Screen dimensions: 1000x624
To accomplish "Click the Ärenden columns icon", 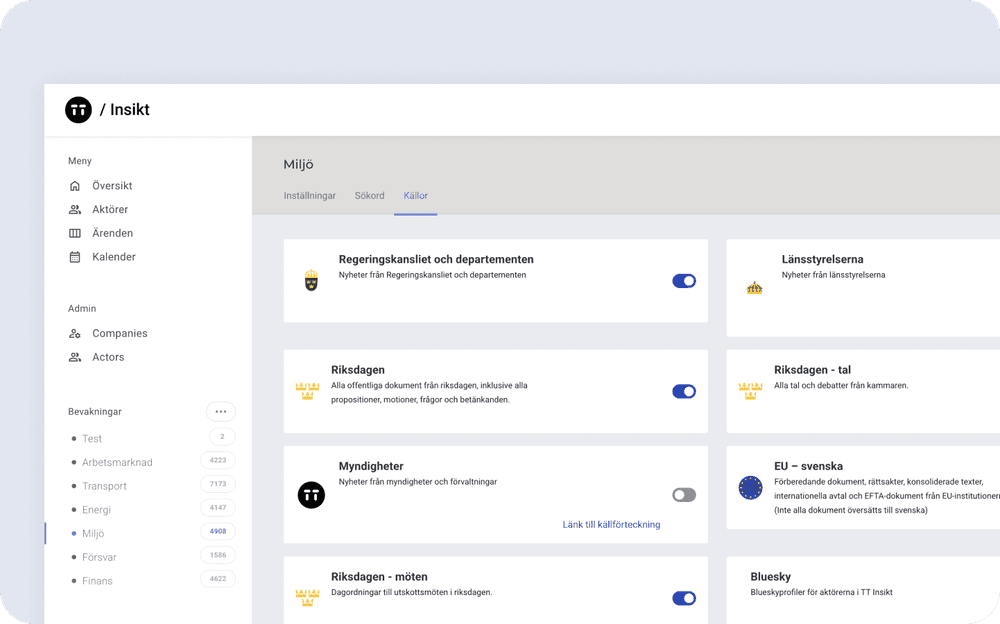I will pyautogui.click(x=75, y=233).
